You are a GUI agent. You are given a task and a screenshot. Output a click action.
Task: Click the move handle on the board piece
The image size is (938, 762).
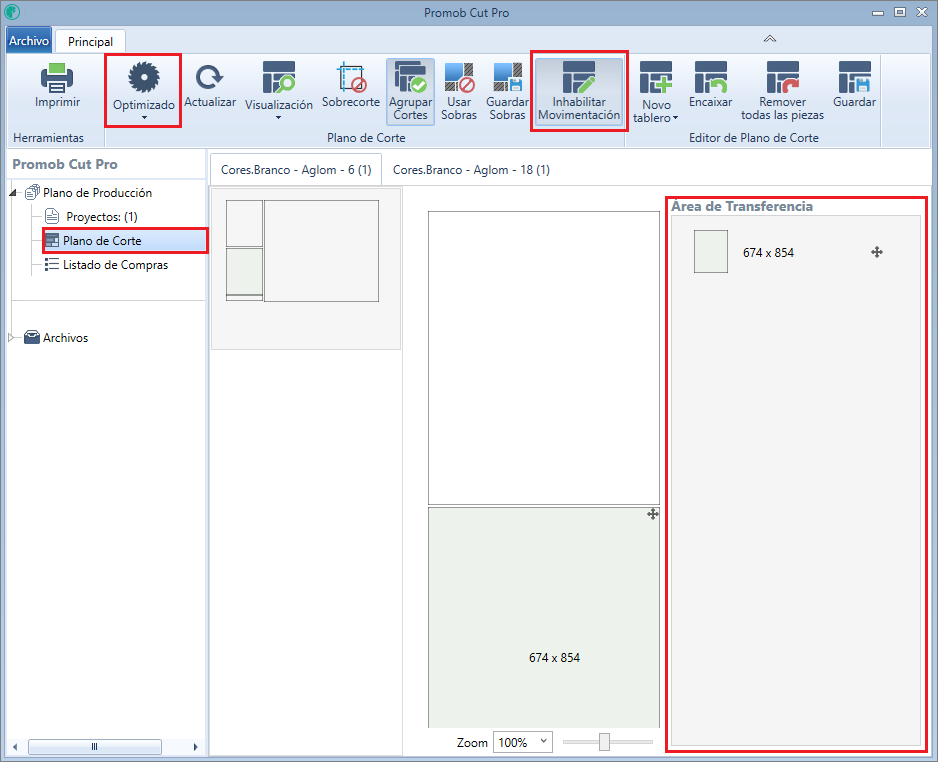coord(653,514)
